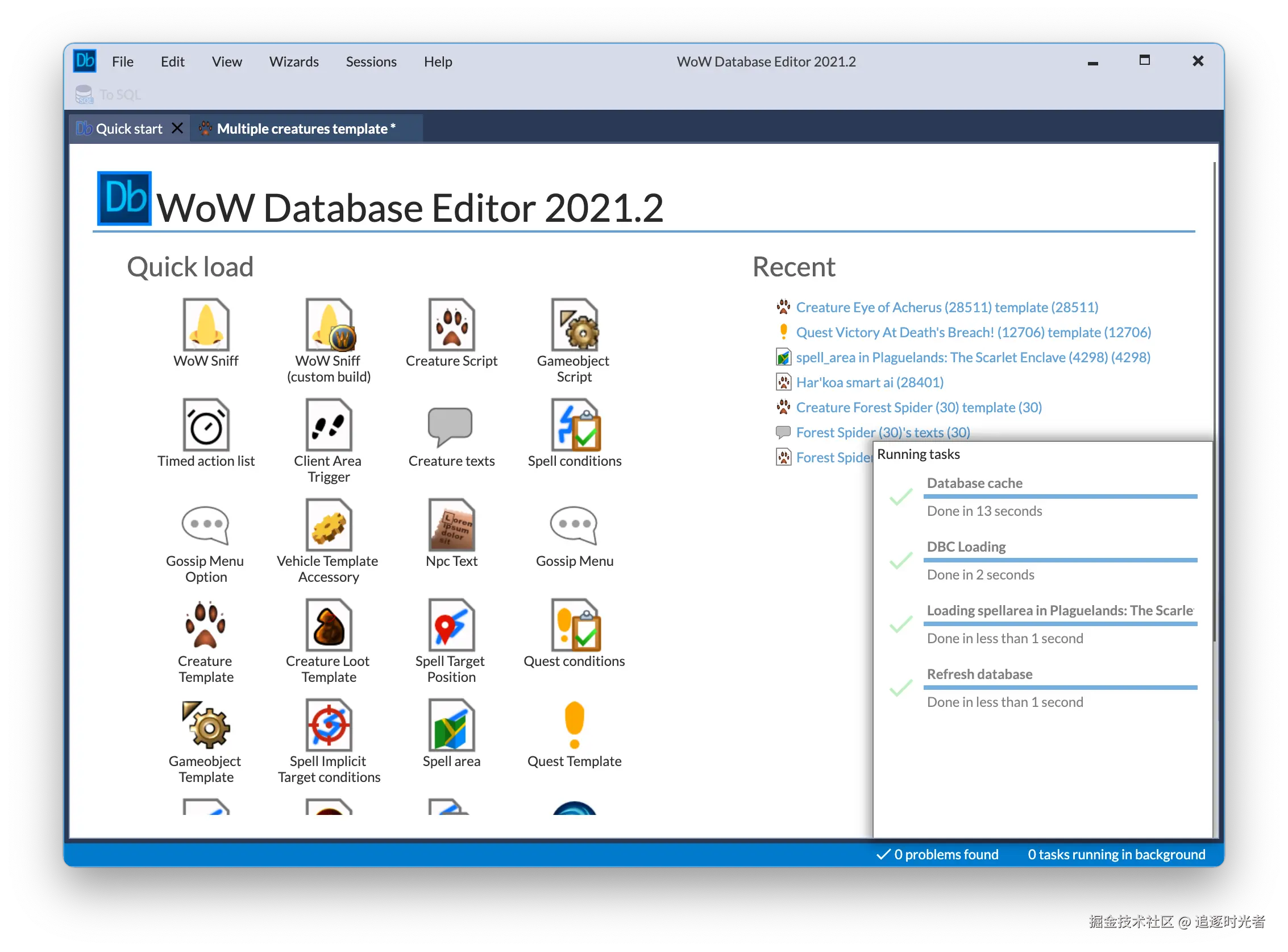Viewport: 1288px width, 952px height.
Task: Click the 'Running tasks' panel heading
Action: tap(918, 454)
